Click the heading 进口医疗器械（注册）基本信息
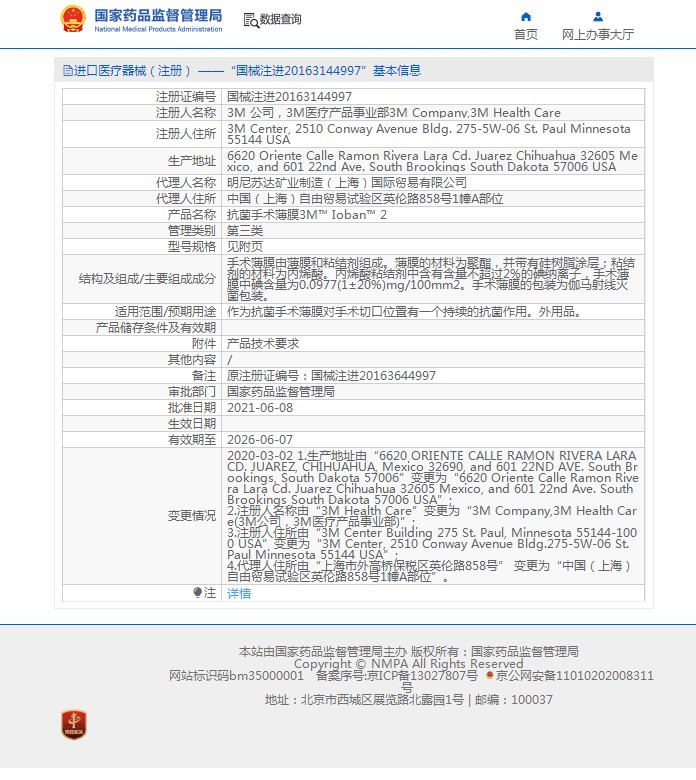The width and height of the screenshot is (696, 780). (242, 71)
